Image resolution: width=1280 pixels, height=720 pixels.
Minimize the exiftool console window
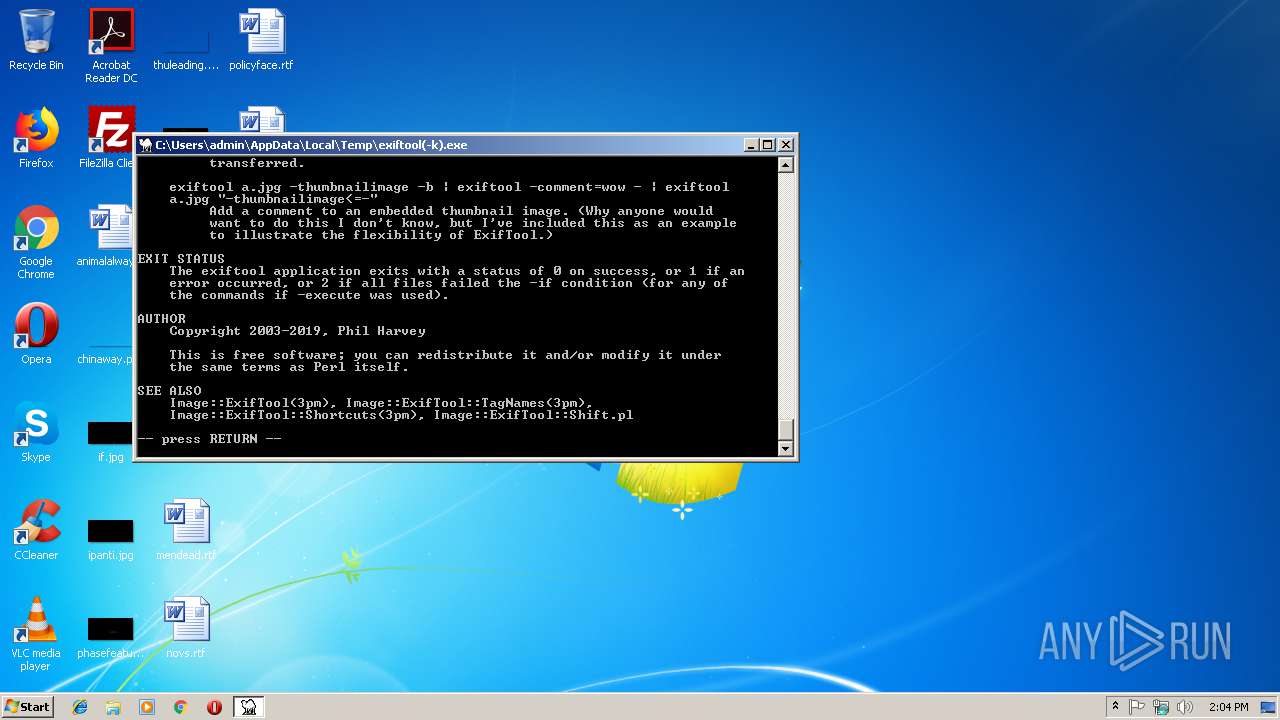coord(752,145)
